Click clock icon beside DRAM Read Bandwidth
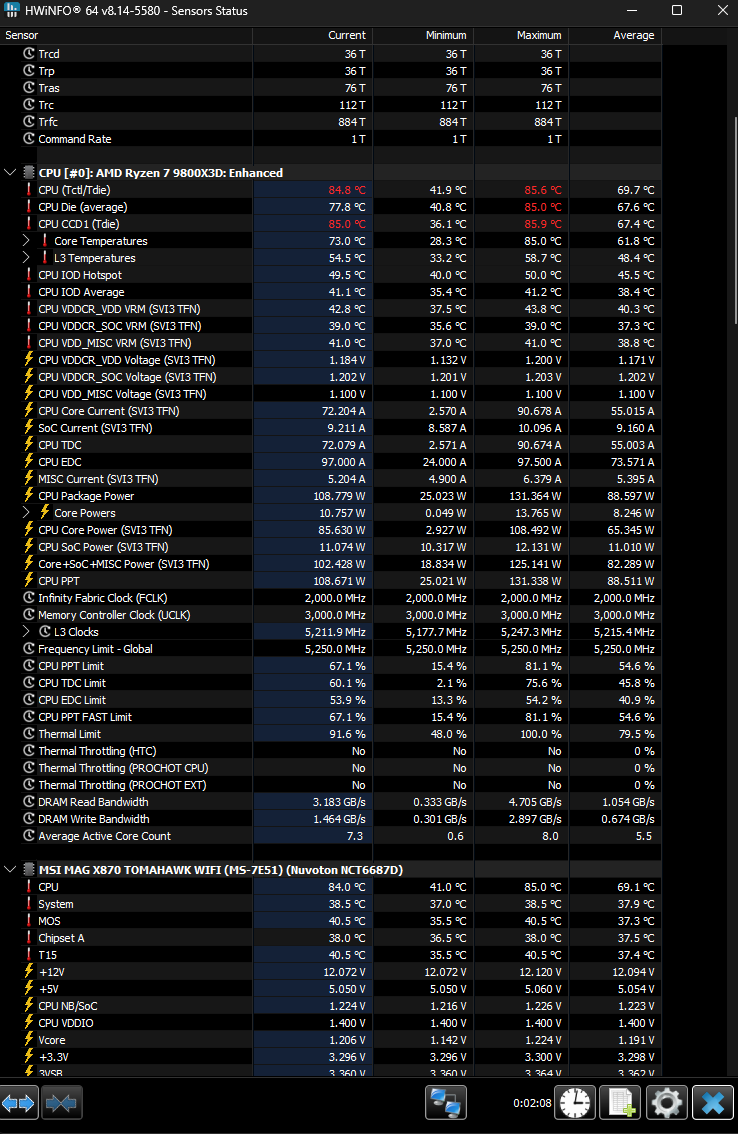 pos(29,801)
